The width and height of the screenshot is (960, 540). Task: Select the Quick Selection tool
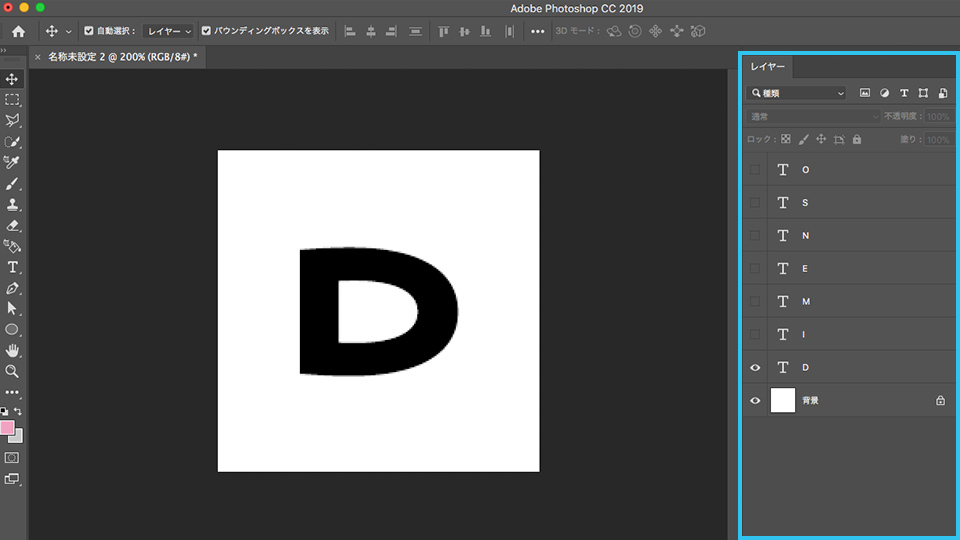pyautogui.click(x=12, y=141)
